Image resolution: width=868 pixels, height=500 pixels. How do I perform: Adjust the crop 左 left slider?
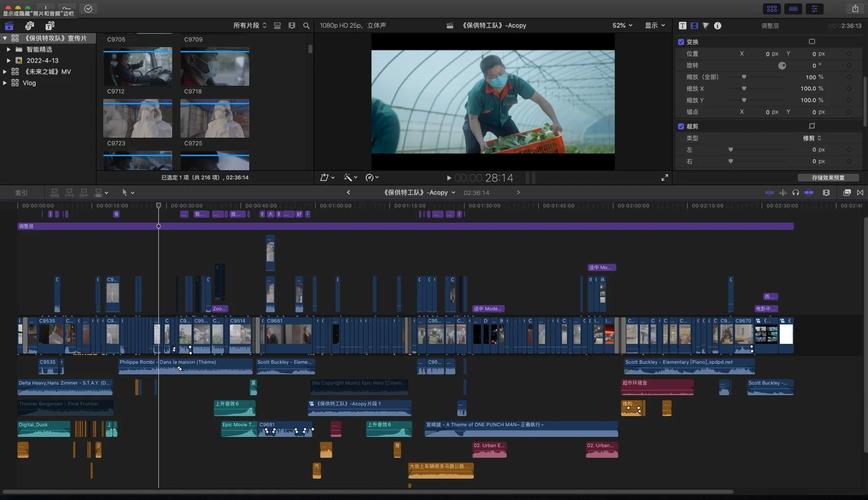[731, 150]
